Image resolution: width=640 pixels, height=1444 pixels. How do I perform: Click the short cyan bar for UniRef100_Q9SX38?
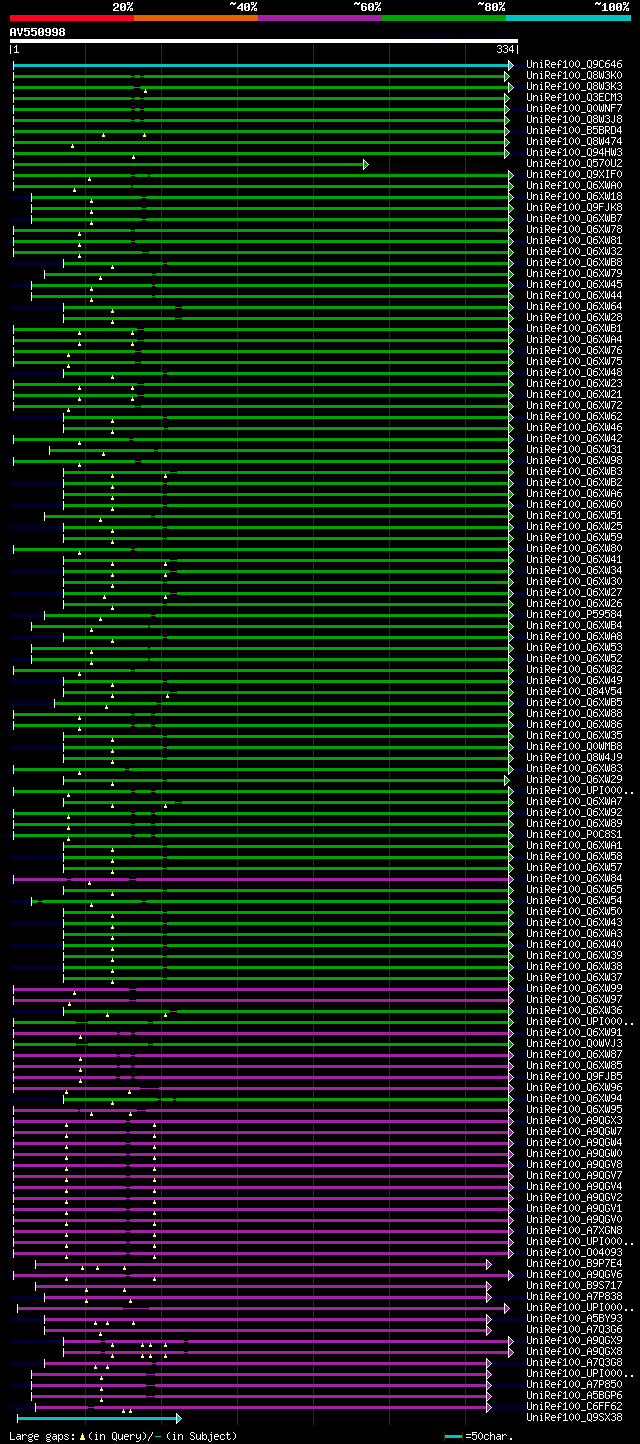pos(99,1418)
